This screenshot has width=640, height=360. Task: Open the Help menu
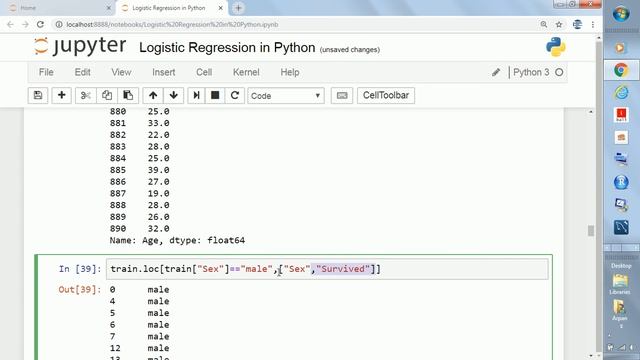pos(290,72)
